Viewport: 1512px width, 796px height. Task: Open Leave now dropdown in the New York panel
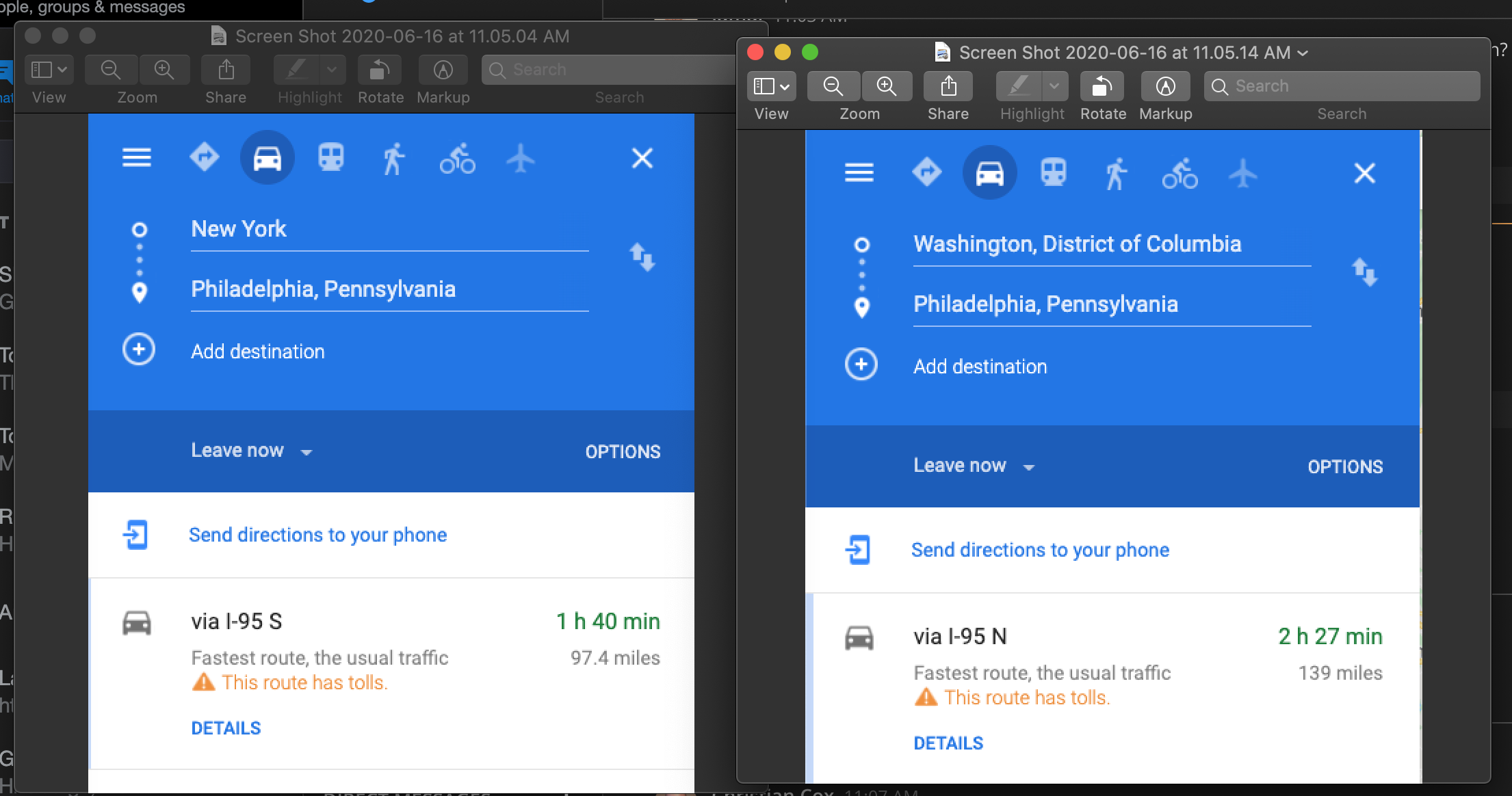tap(251, 451)
